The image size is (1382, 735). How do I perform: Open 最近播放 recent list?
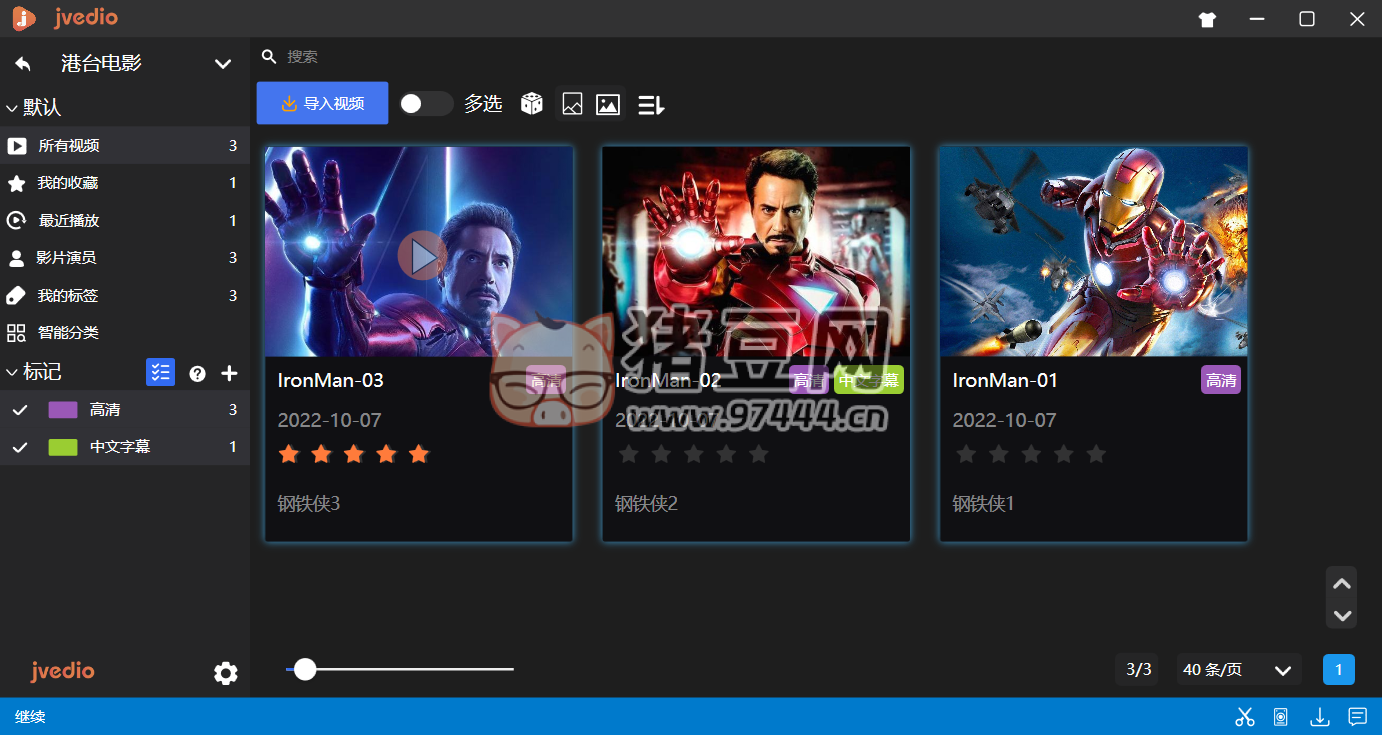(125, 220)
